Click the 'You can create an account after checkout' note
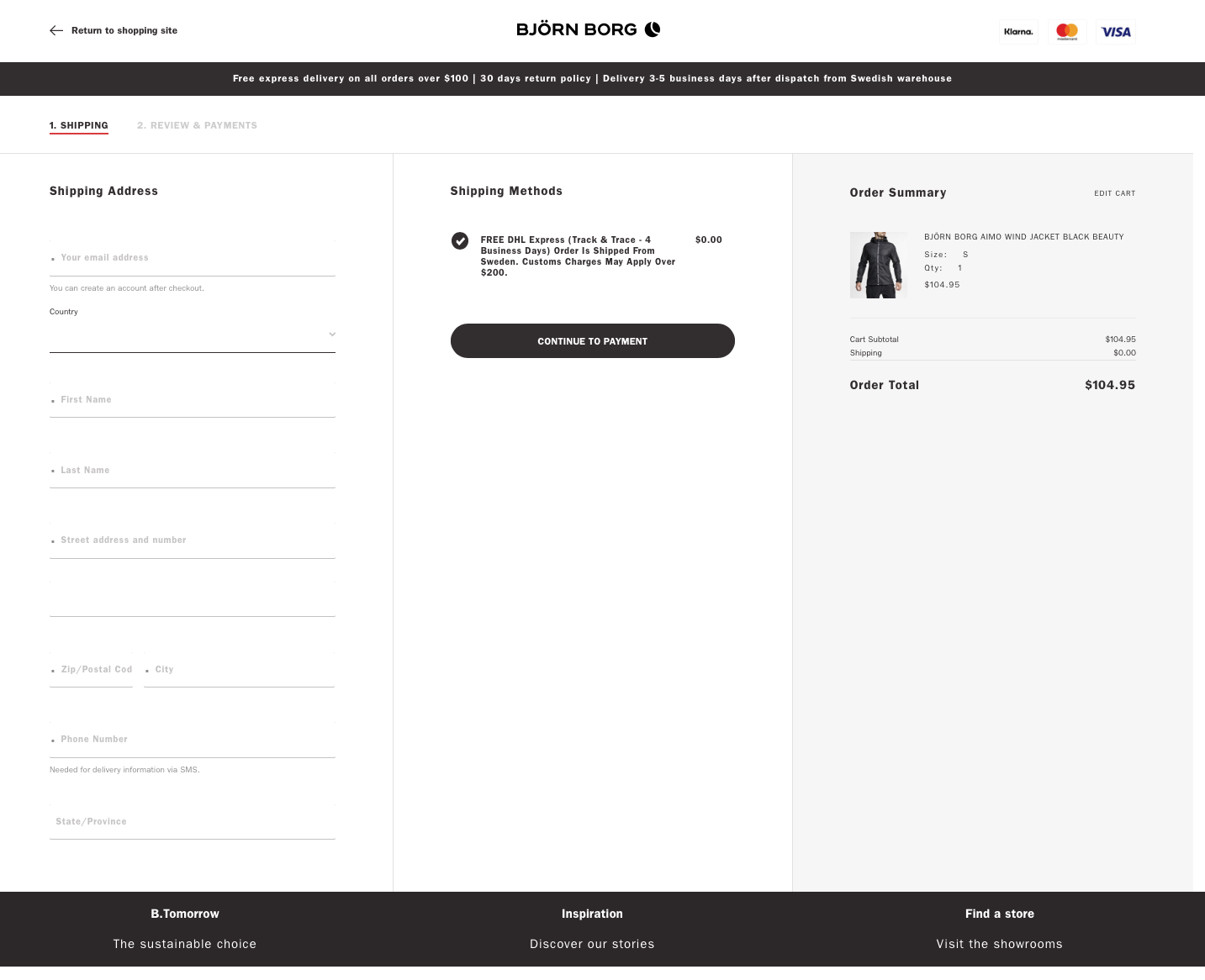This screenshot has width=1205, height=980. (127, 288)
